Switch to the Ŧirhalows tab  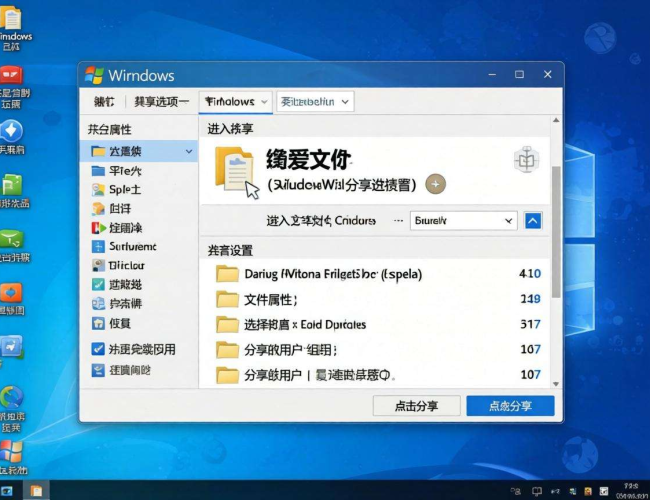point(235,102)
